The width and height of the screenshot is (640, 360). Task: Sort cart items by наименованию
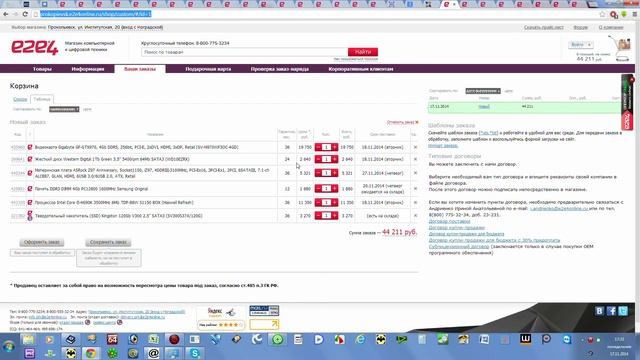pos(64,109)
